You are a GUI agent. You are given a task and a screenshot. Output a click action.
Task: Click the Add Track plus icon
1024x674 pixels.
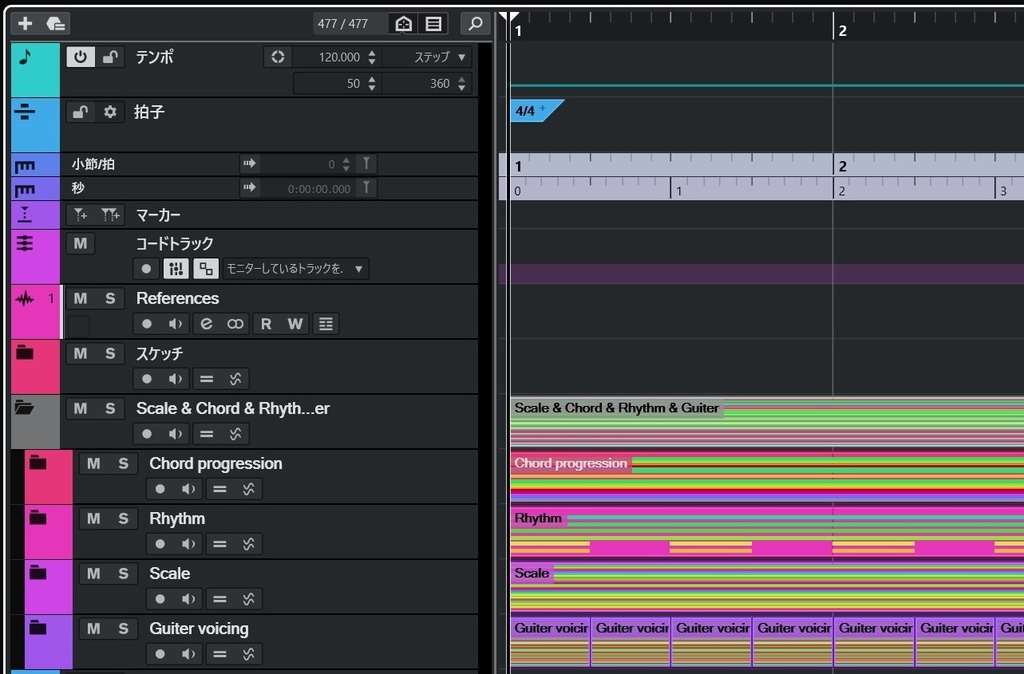coord(24,23)
